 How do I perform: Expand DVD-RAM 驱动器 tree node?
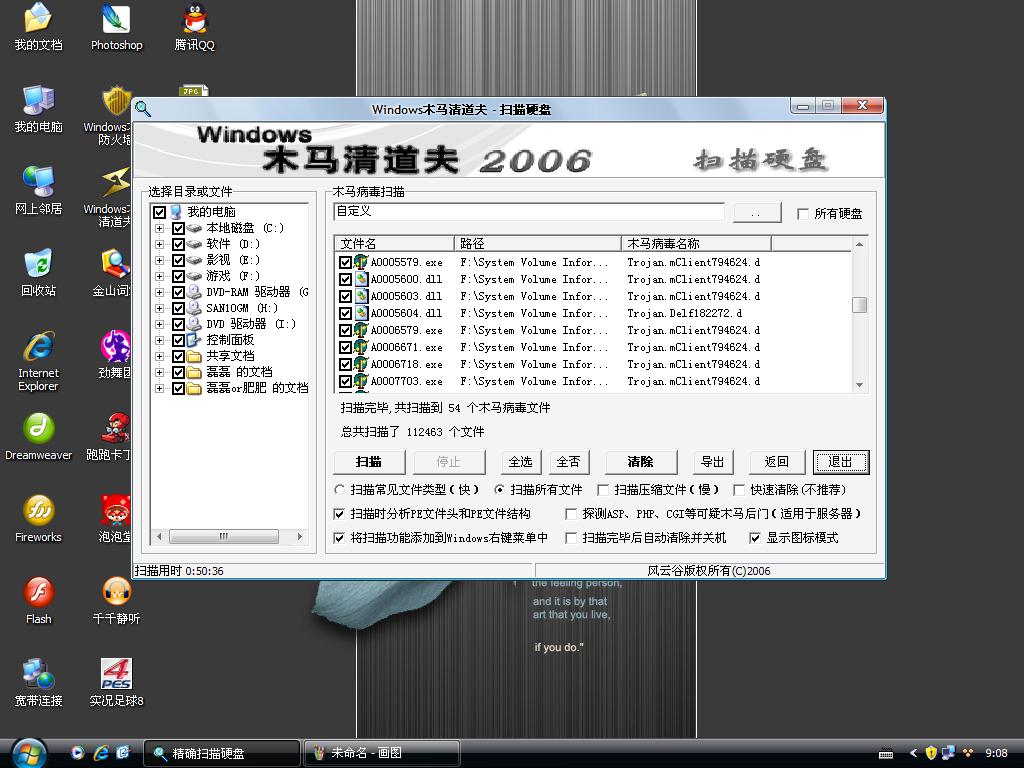[159, 292]
